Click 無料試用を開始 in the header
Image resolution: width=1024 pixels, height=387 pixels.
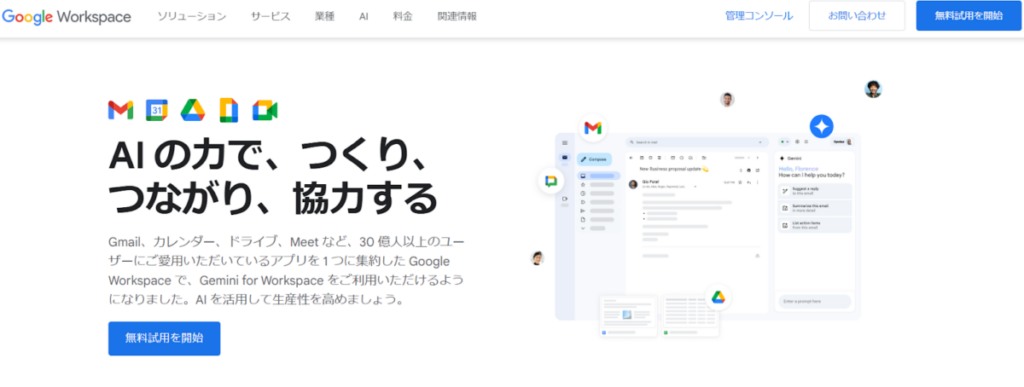[968, 16]
